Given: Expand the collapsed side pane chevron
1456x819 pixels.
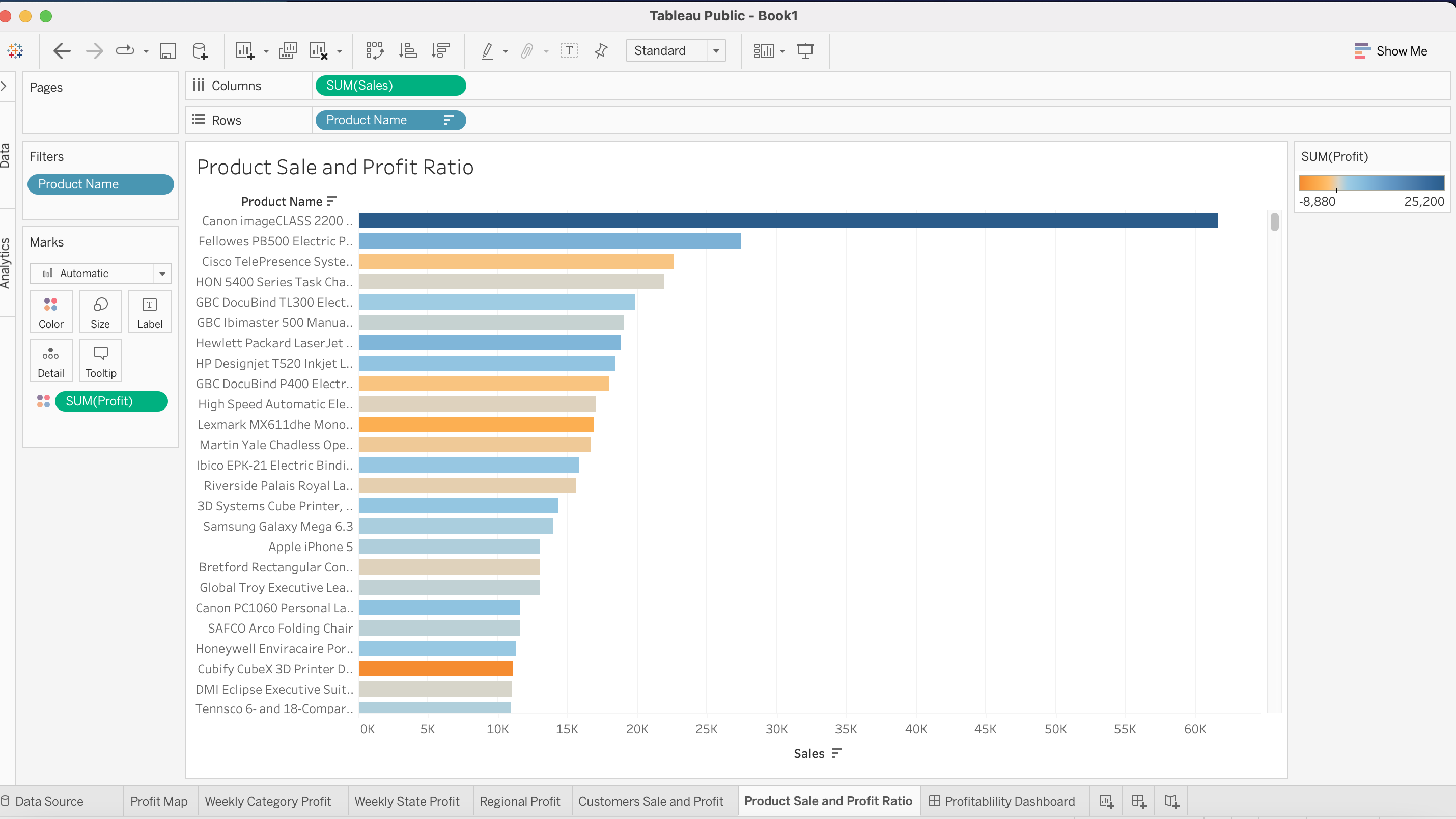Looking at the screenshot, I should click(x=4, y=86).
